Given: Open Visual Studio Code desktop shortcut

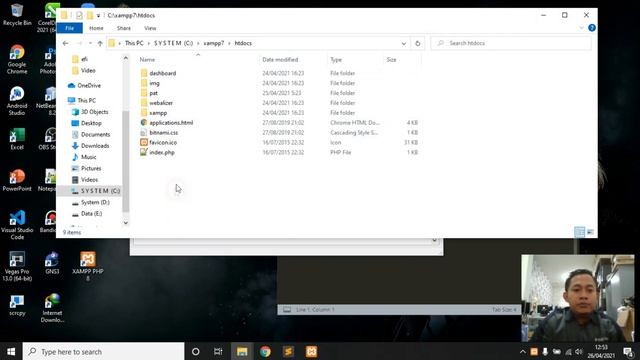Looking at the screenshot, I should click(17, 224).
